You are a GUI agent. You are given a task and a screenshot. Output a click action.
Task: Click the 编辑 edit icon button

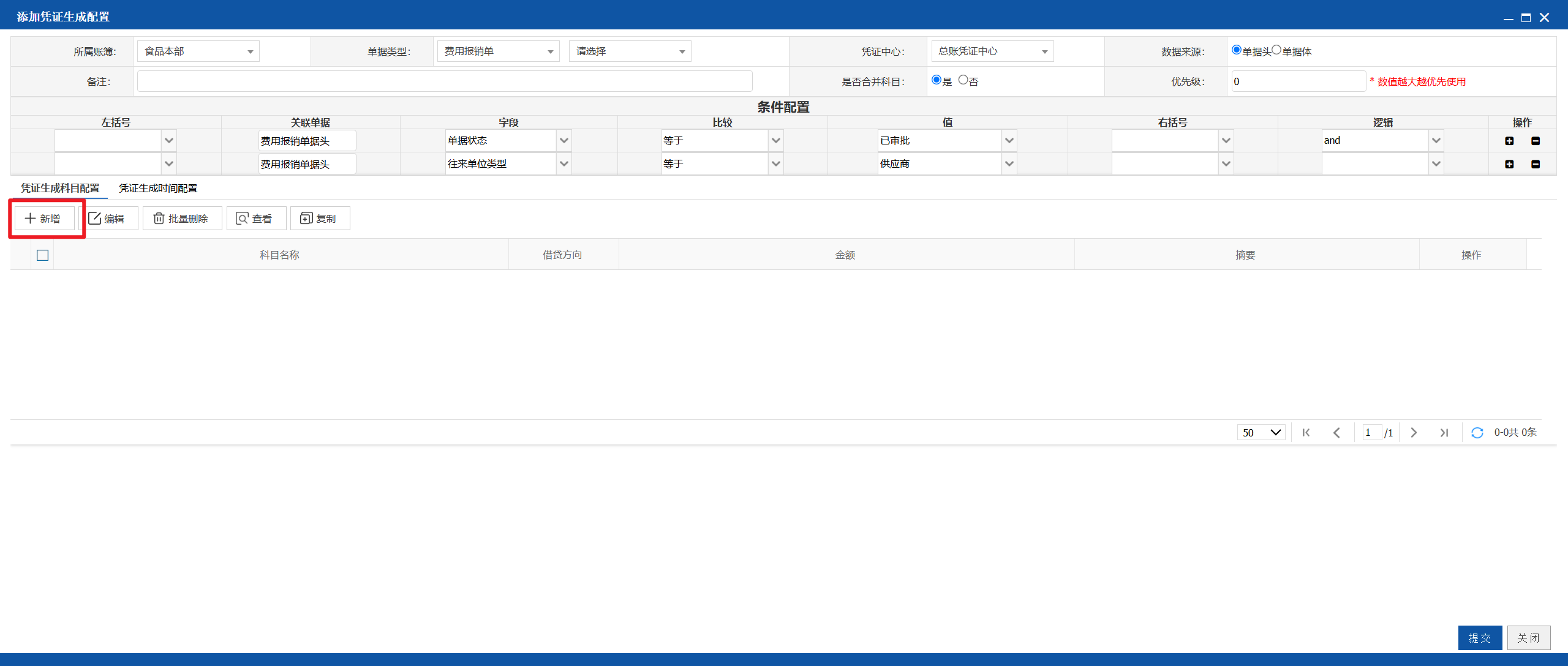108,219
